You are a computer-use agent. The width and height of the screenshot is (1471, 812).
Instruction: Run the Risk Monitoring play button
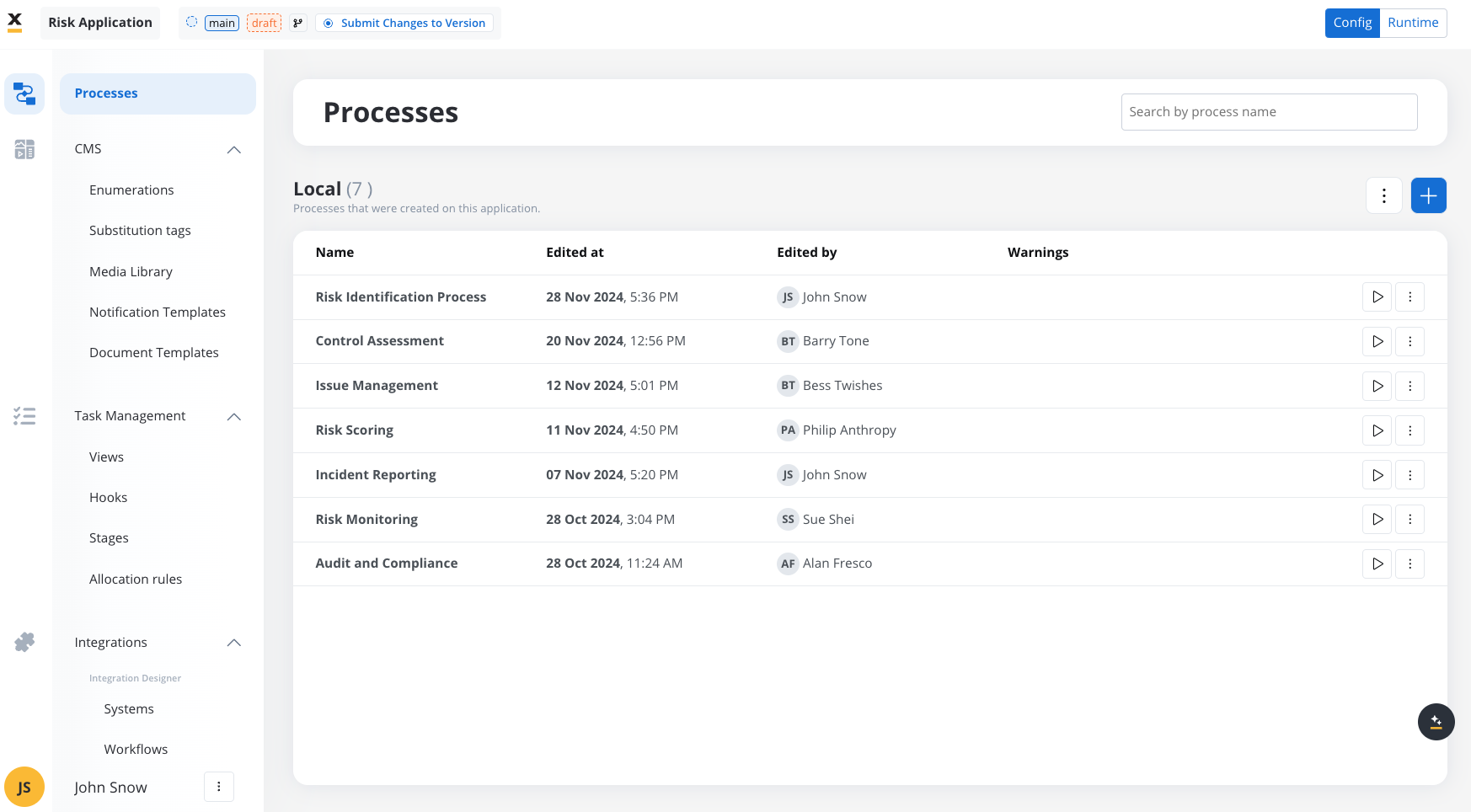coord(1377,519)
